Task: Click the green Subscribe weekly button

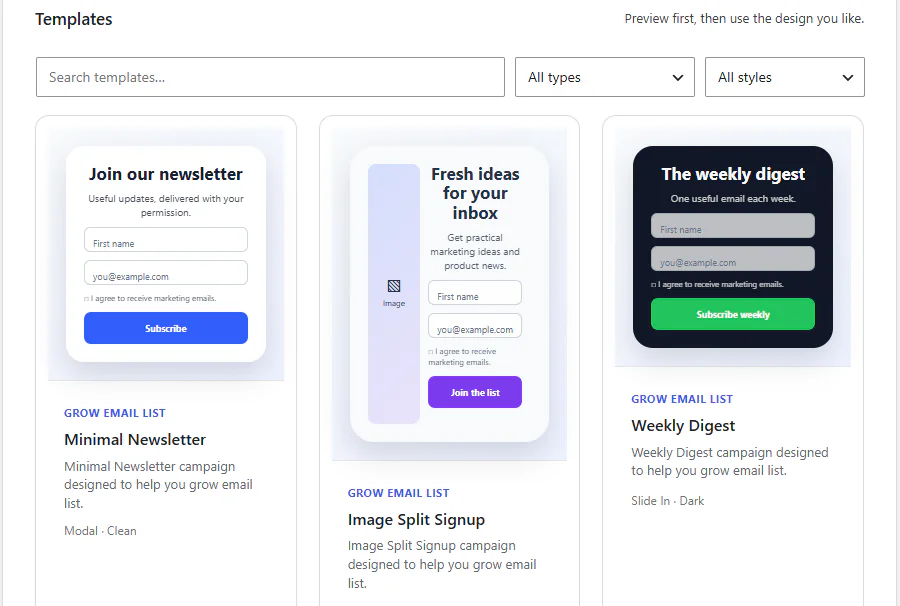Action: click(x=732, y=314)
